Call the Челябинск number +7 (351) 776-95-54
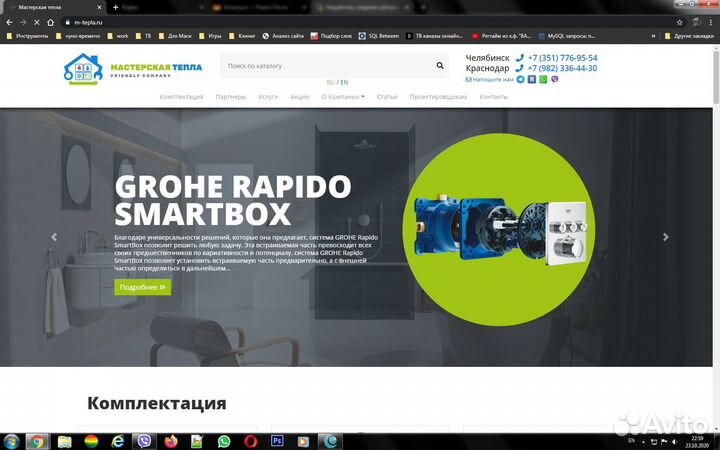Screen dimensions: 720x450 click(x=562, y=58)
